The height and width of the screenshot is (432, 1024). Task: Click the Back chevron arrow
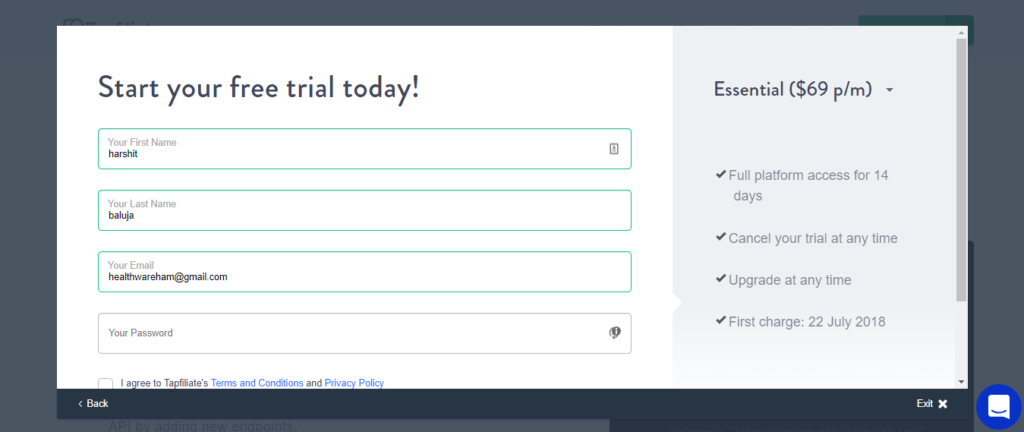(80, 404)
